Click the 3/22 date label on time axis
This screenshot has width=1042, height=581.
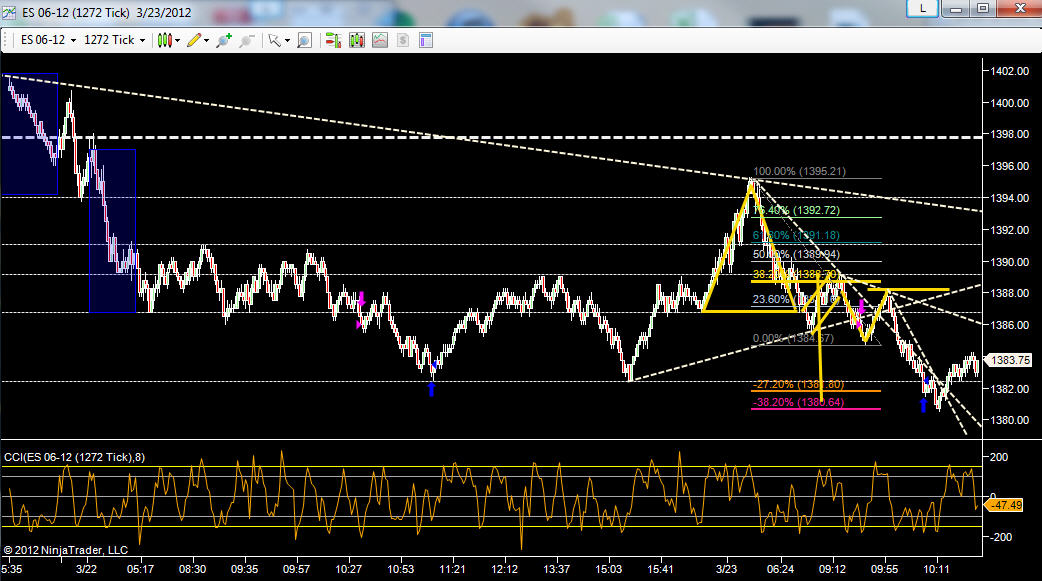(86, 569)
